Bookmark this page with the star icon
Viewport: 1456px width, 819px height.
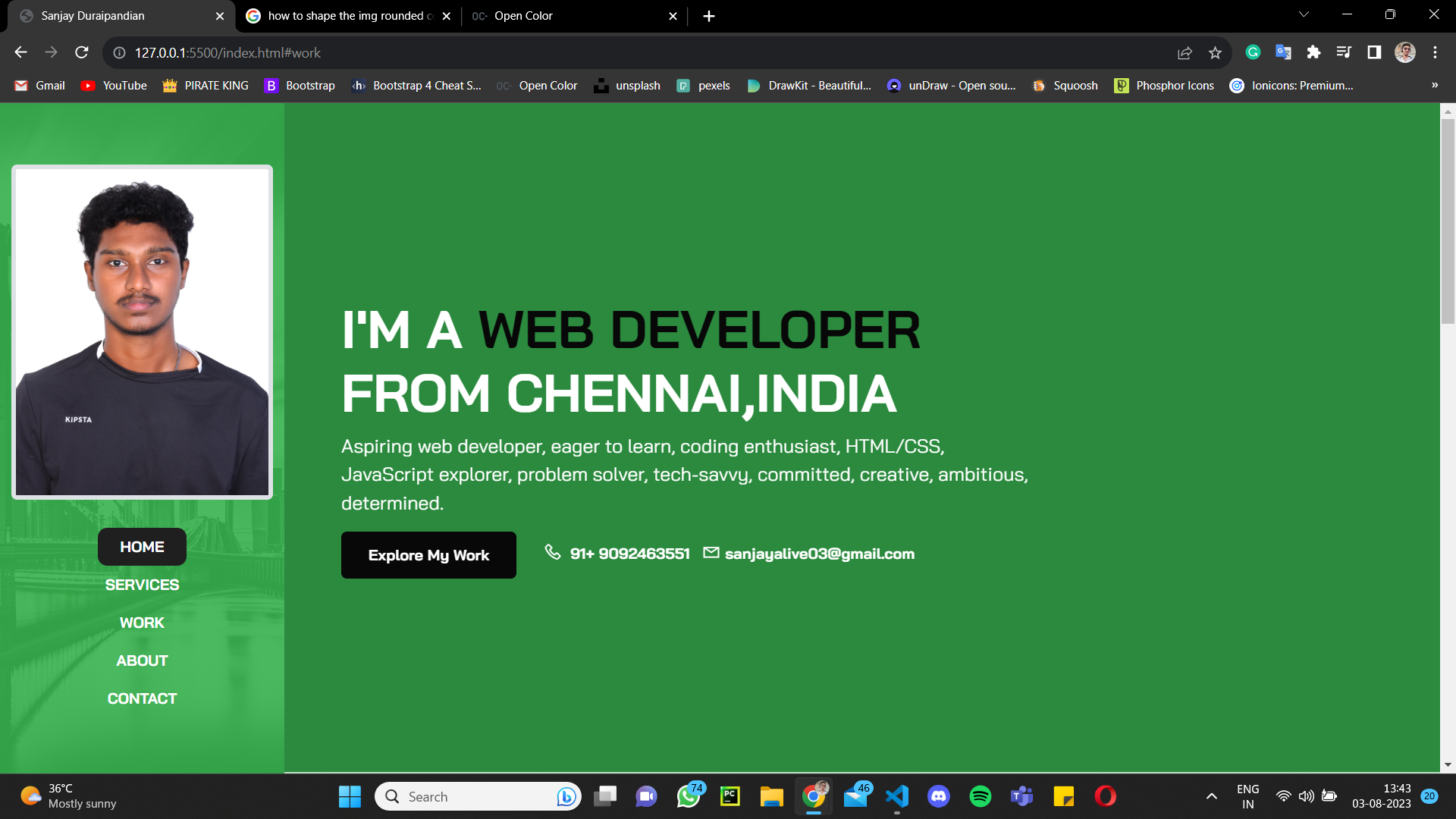tap(1215, 52)
